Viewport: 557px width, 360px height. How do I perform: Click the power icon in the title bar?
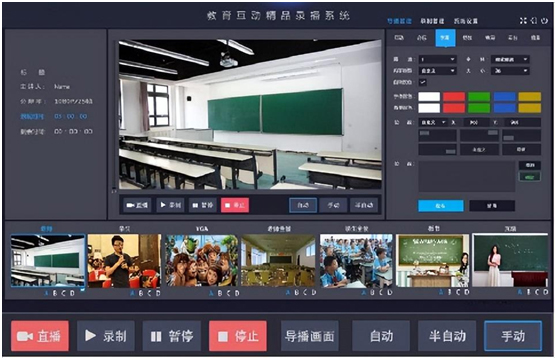pos(544,21)
